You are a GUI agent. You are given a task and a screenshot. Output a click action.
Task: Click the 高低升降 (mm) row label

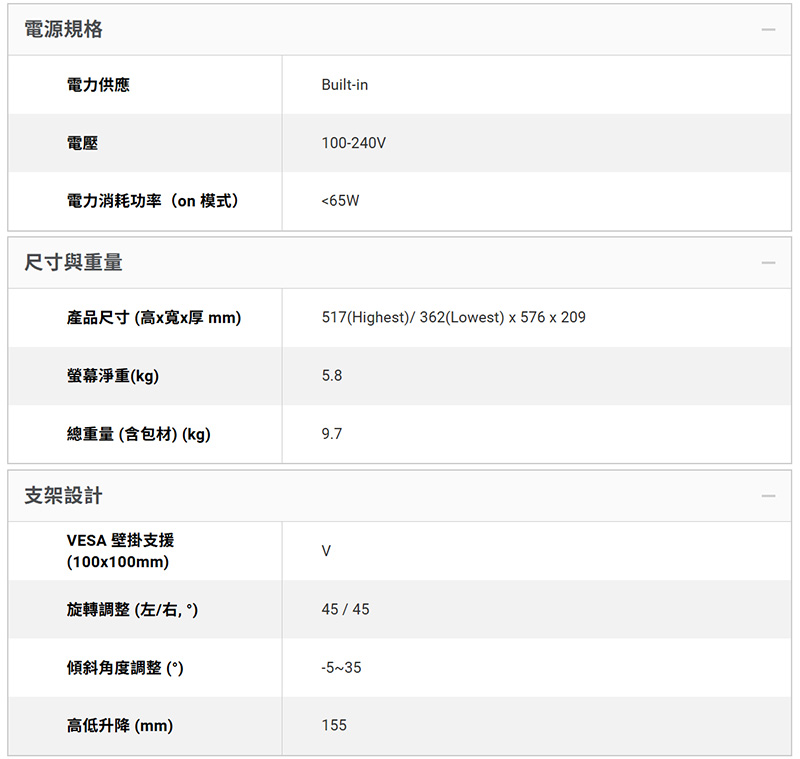[x=120, y=725]
